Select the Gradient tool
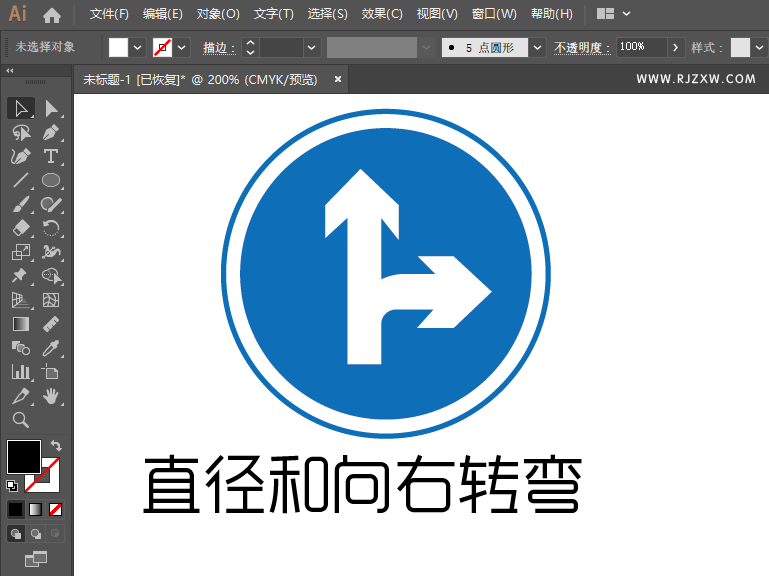 point(21,324)
